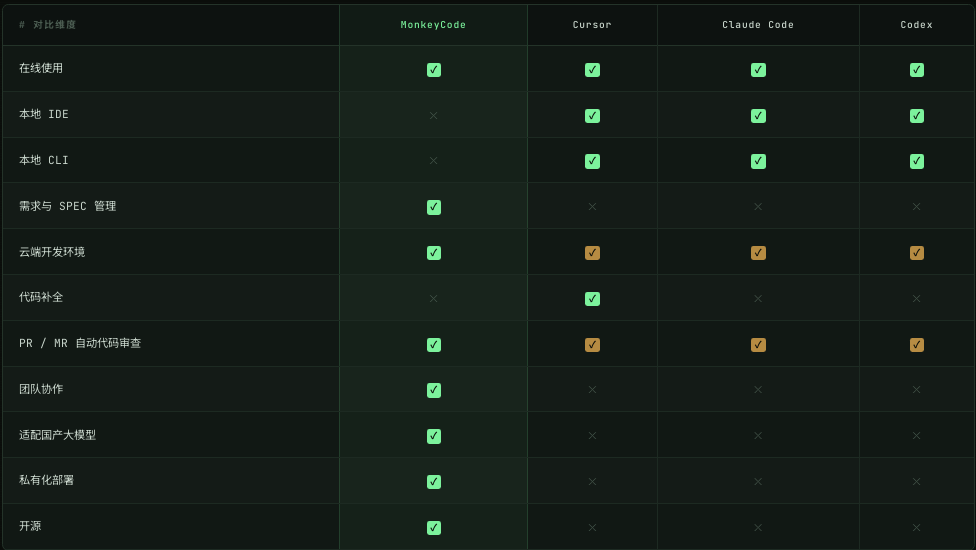The height and width of the screenshot is (550, 976).
Task: Click Codex cross mark for 私有化部署
Action: tap(916, 482)
